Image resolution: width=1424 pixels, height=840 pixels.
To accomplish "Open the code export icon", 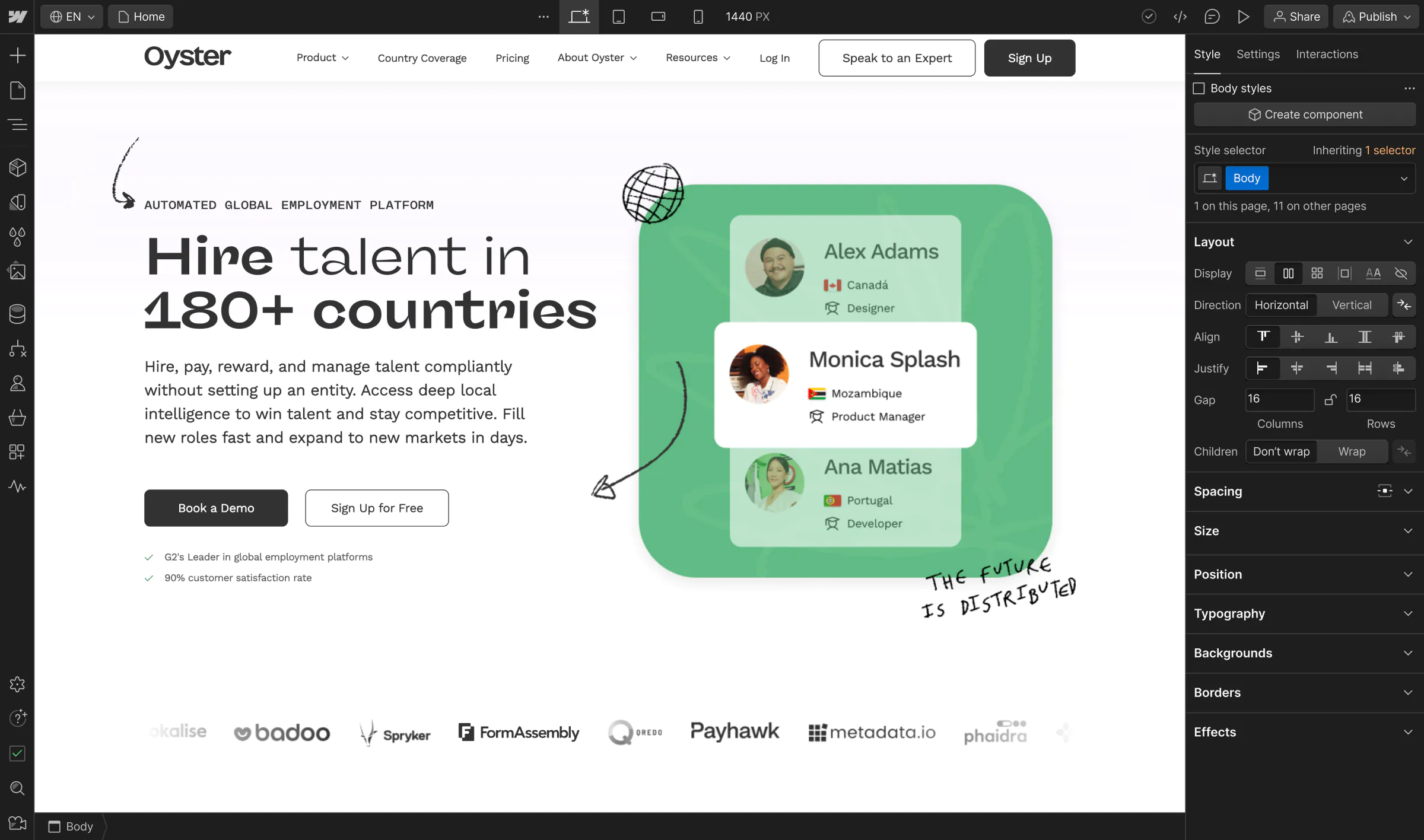I will [1180, 17].
